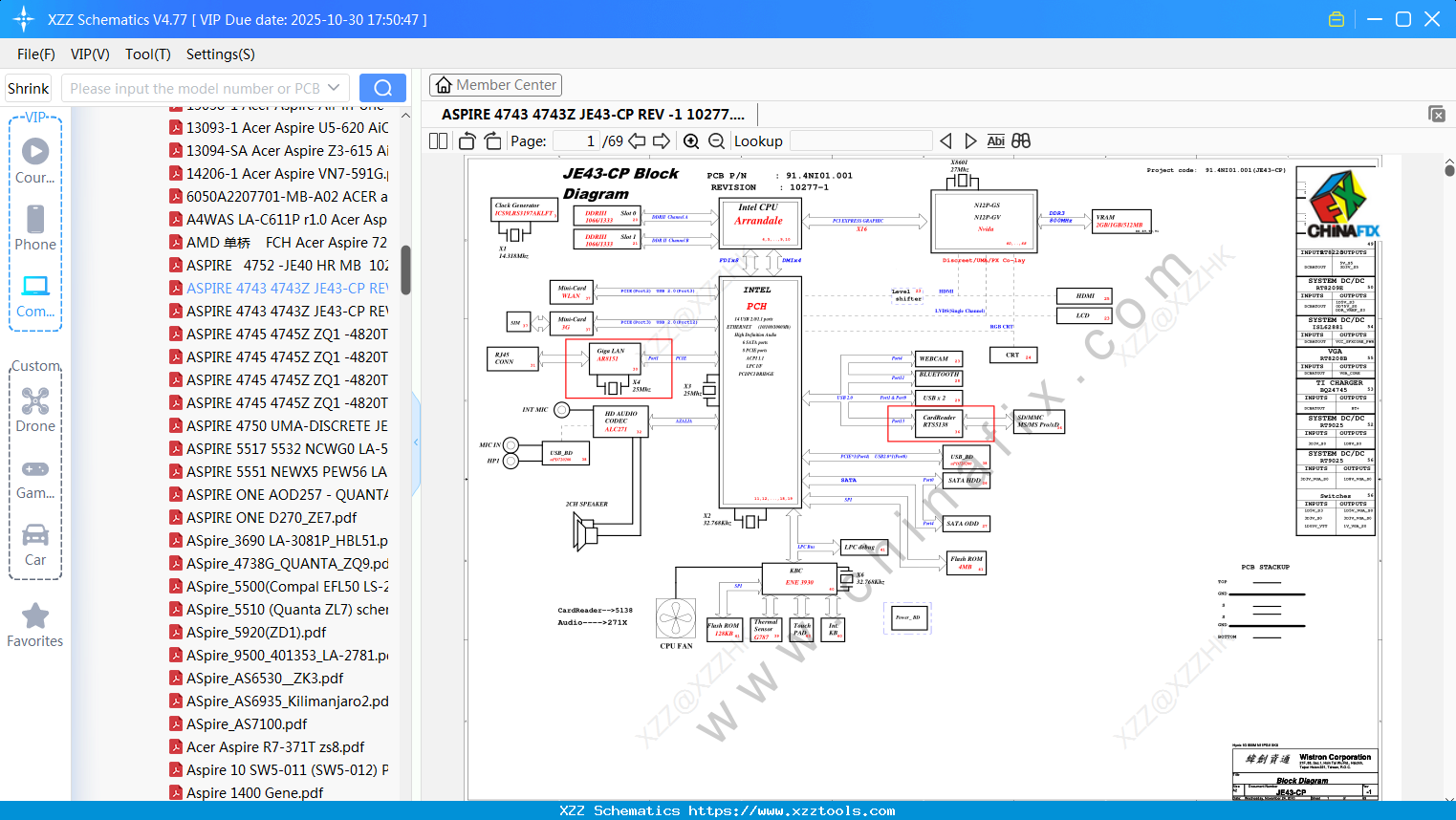
Task: Select the Computer category icon
Action: coord(35,295)
